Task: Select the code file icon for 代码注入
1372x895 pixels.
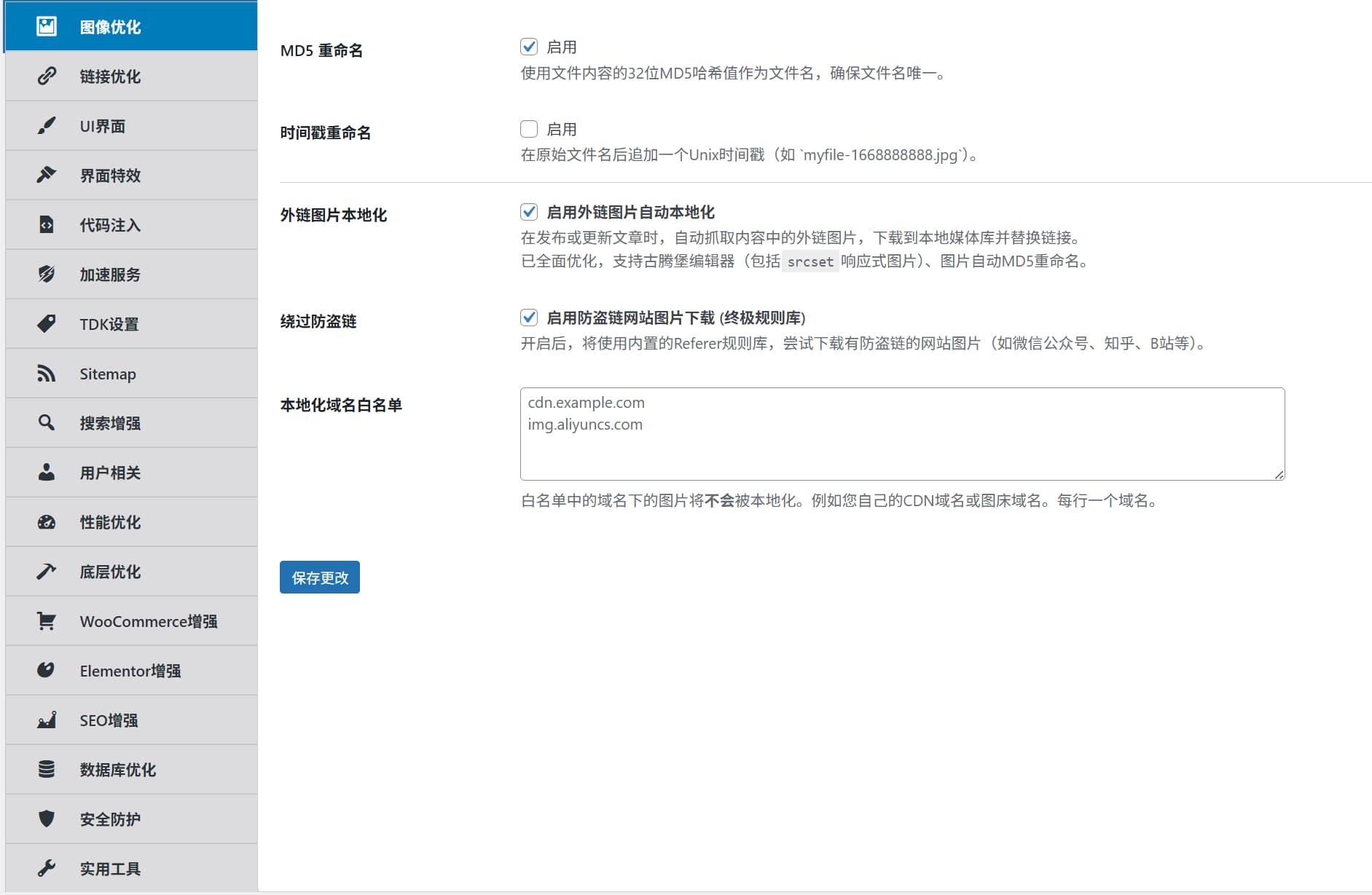Action: [x=47, y=224]
